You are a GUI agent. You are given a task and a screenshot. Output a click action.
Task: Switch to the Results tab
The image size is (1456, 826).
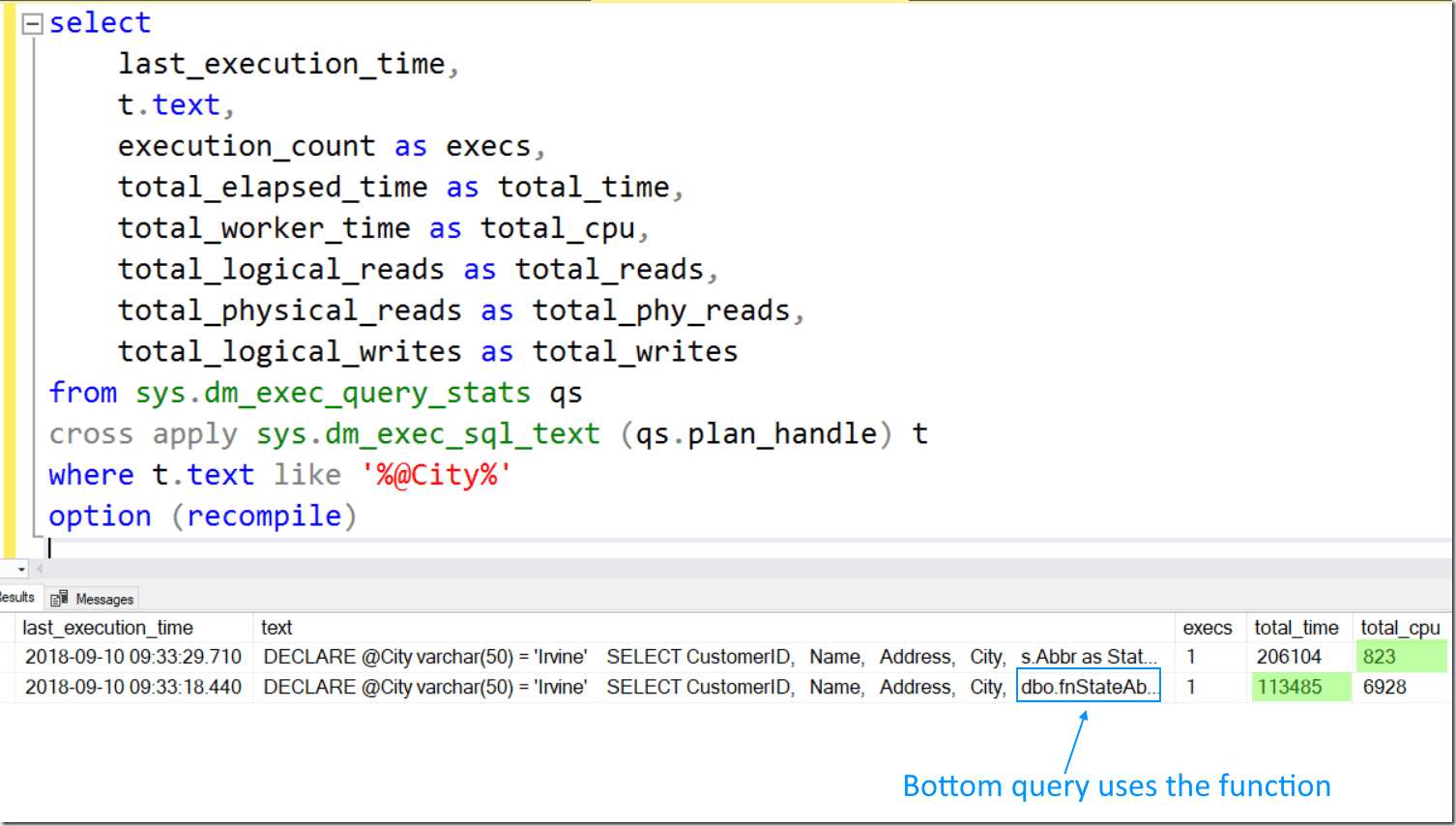(x=17, y=598)
